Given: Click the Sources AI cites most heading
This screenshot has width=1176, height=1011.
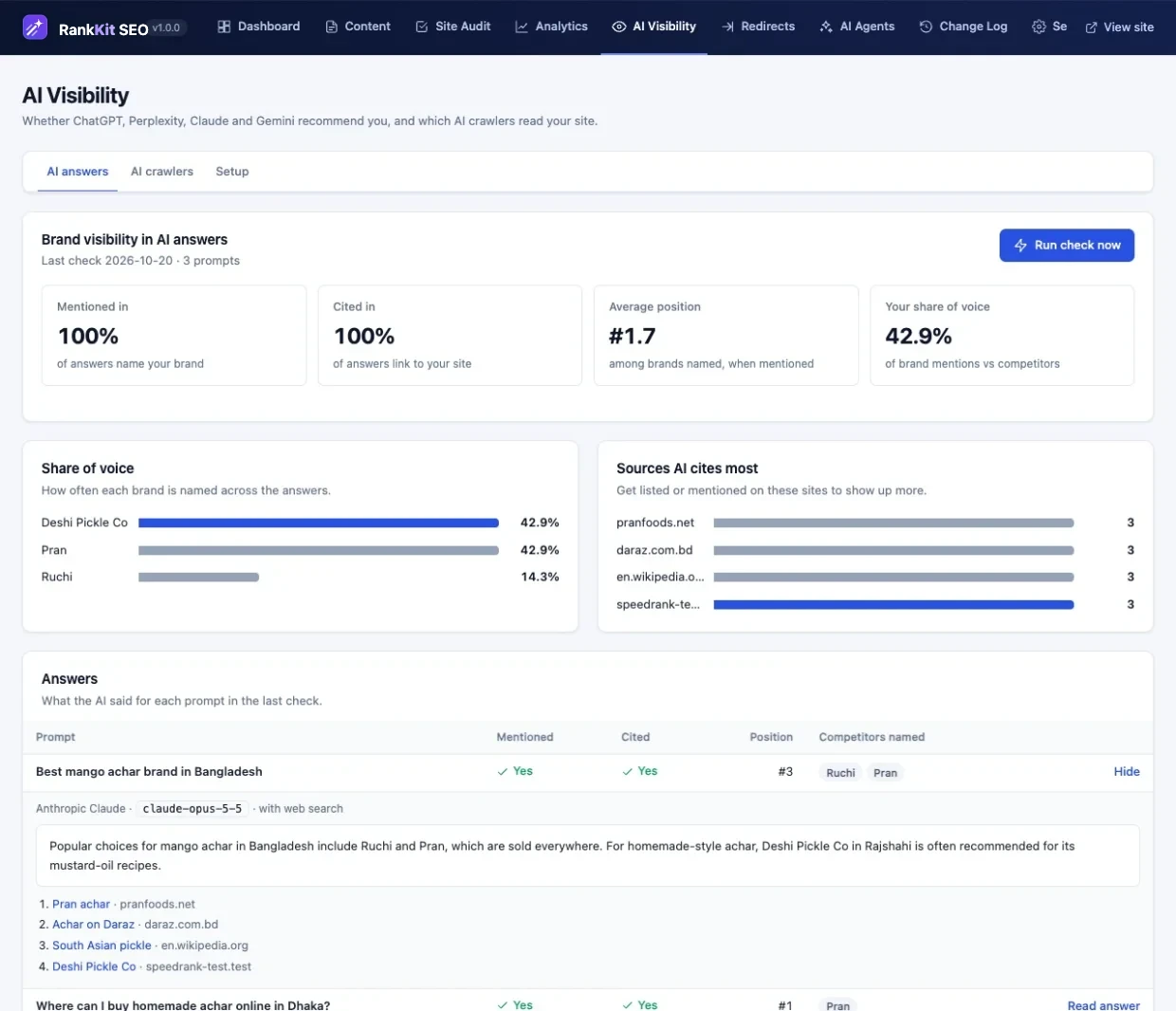Looking at the screenshot, I should (688, 469).
